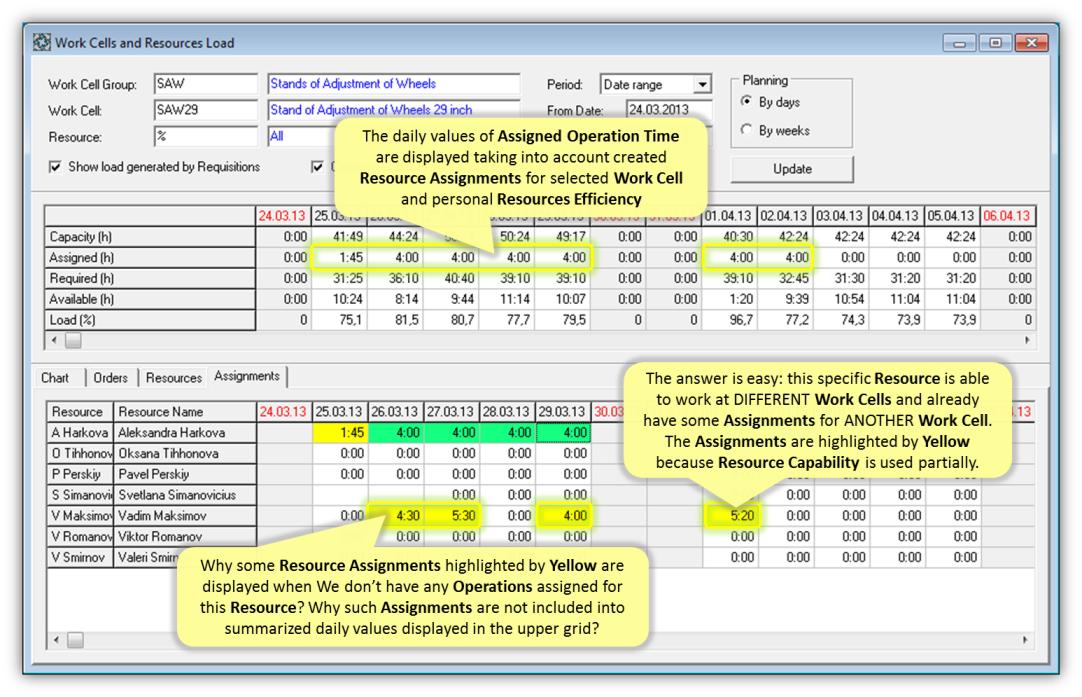Click Vadim Maksimov's 5:30 assignment cell
Image resolution: width=1082 pixels, height=697 pixels.
click(x=451, y=516)
